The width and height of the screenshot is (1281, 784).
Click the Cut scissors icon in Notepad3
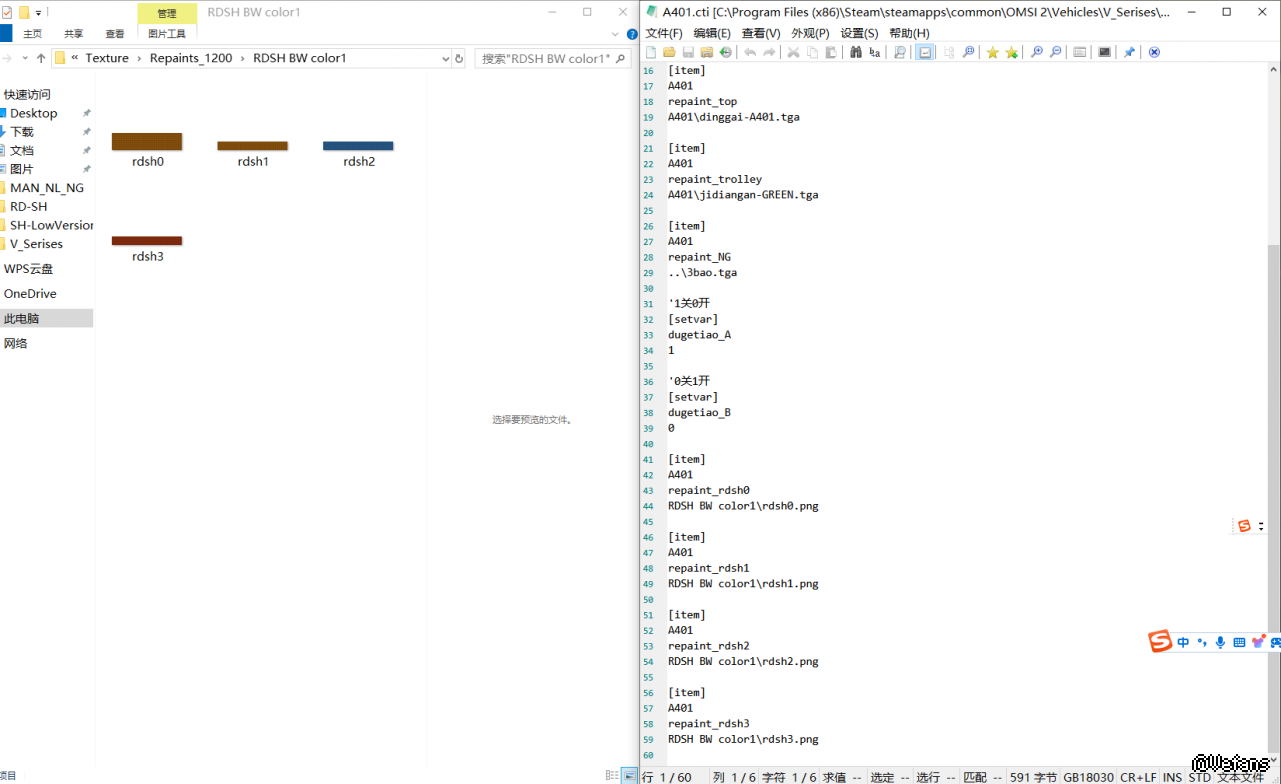(793, 52)
